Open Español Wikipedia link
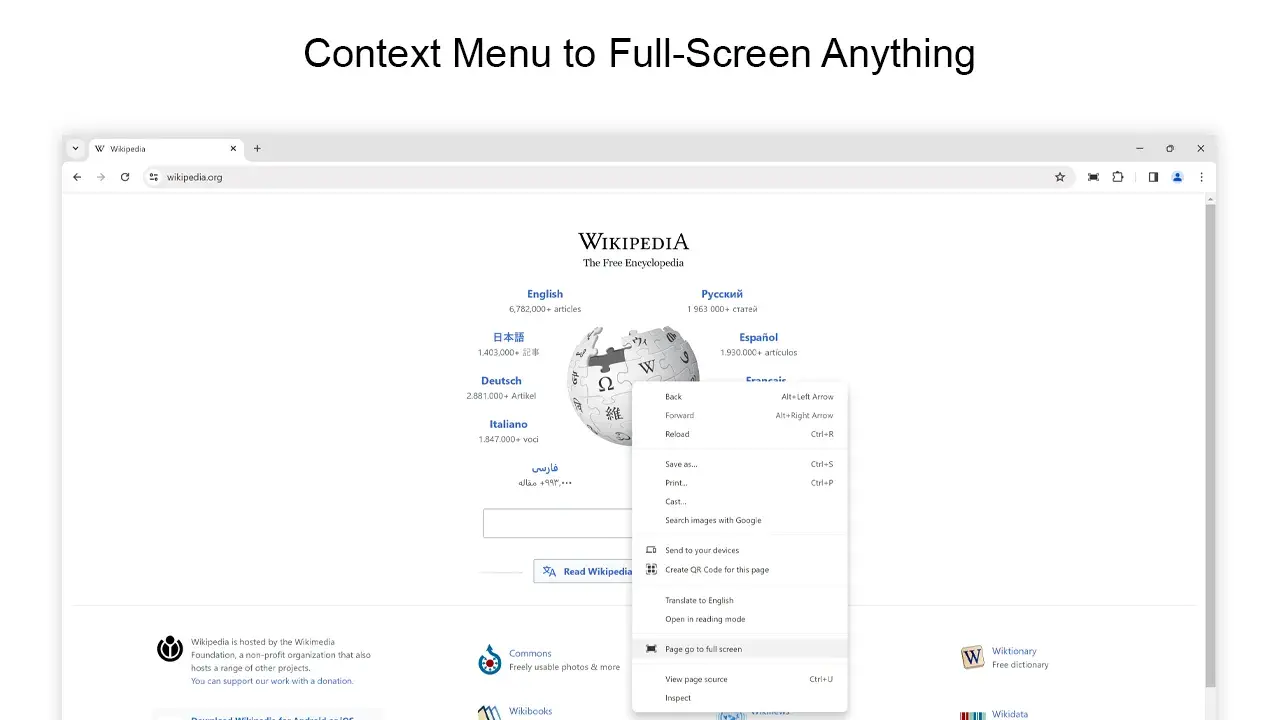 [758, 337]
